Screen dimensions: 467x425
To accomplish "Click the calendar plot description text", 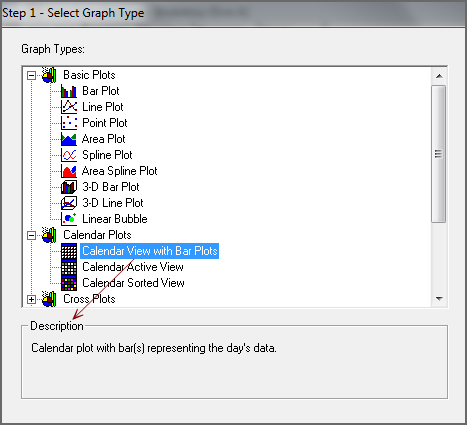I will [x=154, y=348].
